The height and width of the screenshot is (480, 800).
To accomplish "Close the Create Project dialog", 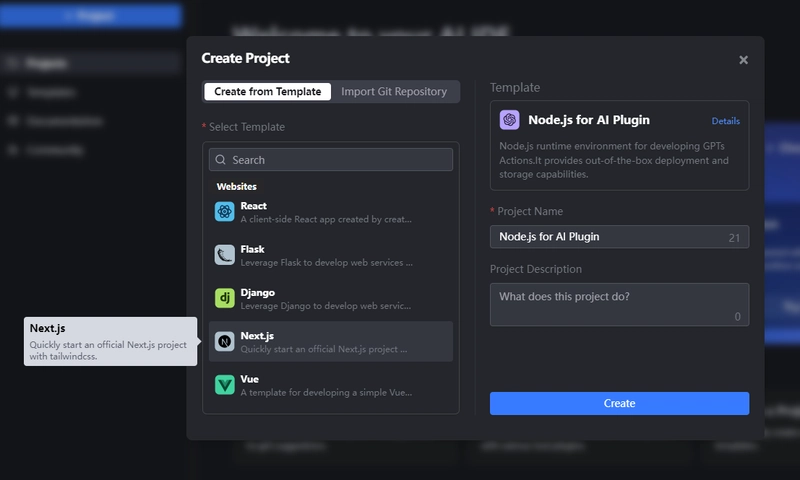I will coord(743,60).
